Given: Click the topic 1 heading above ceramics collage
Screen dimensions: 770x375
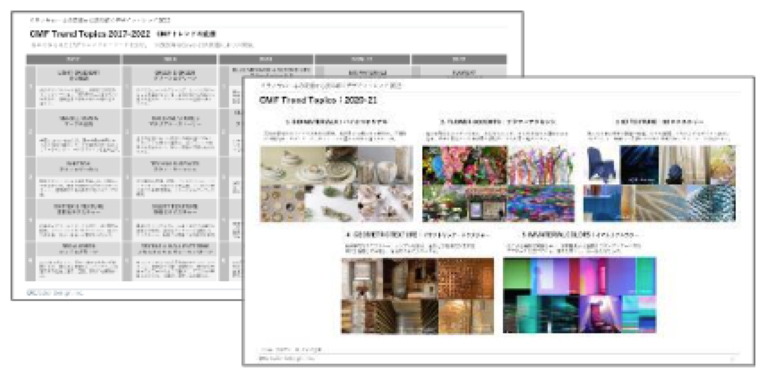Looking at the screenshot, I should coord(336,122).
